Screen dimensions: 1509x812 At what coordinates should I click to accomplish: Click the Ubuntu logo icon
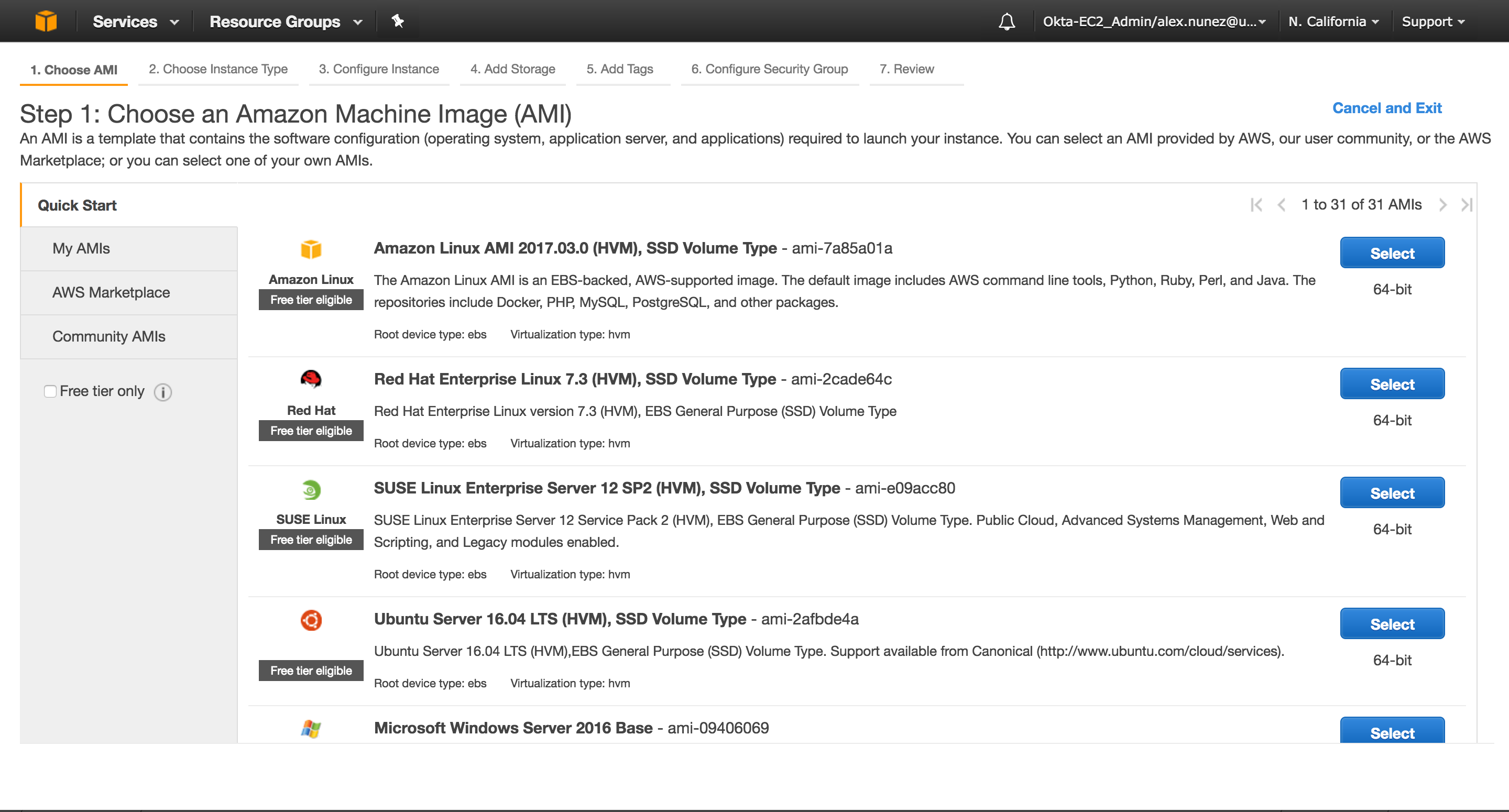[x=311, y=620]
